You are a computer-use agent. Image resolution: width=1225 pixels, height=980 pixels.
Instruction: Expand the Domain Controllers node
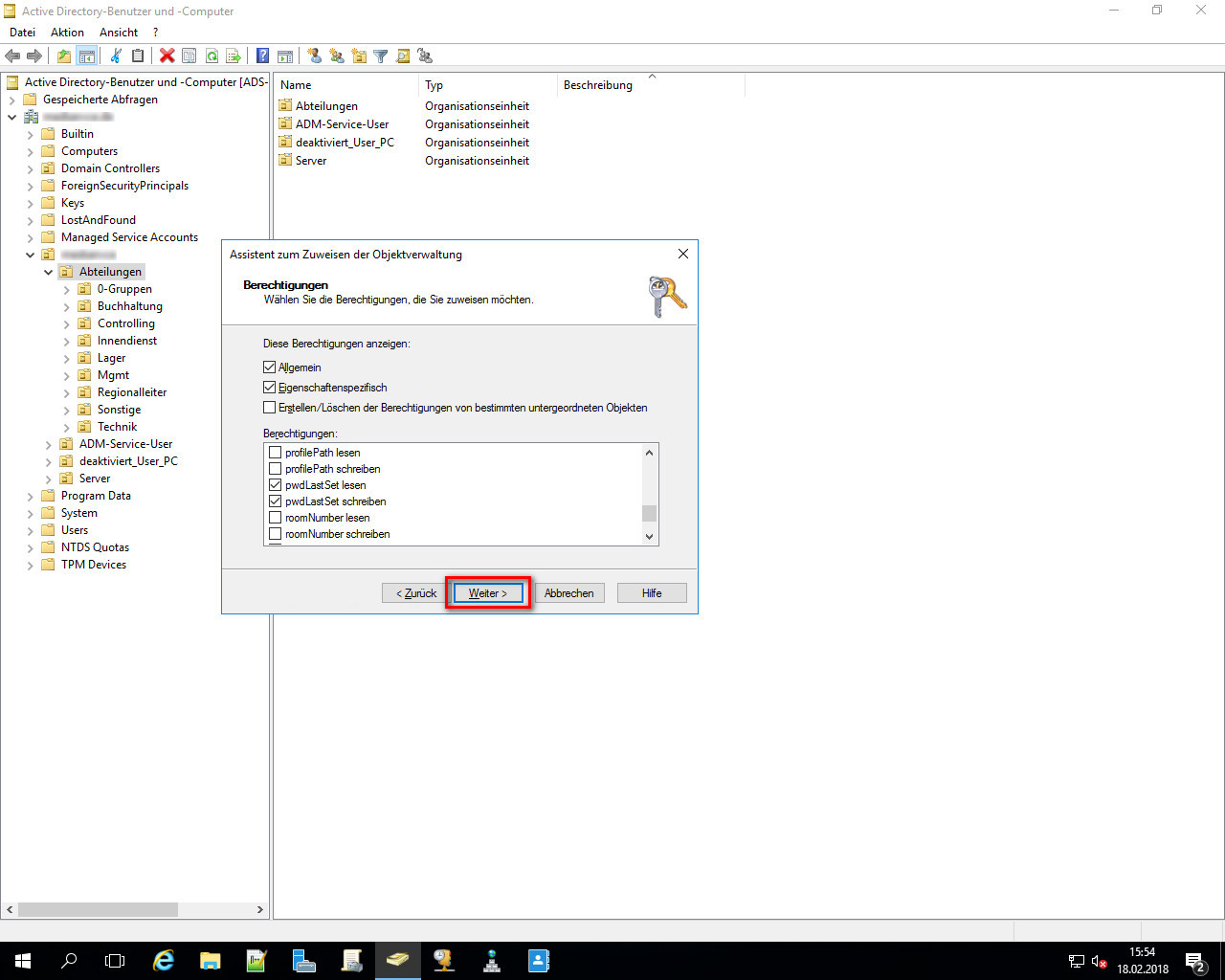pos(31,168)
